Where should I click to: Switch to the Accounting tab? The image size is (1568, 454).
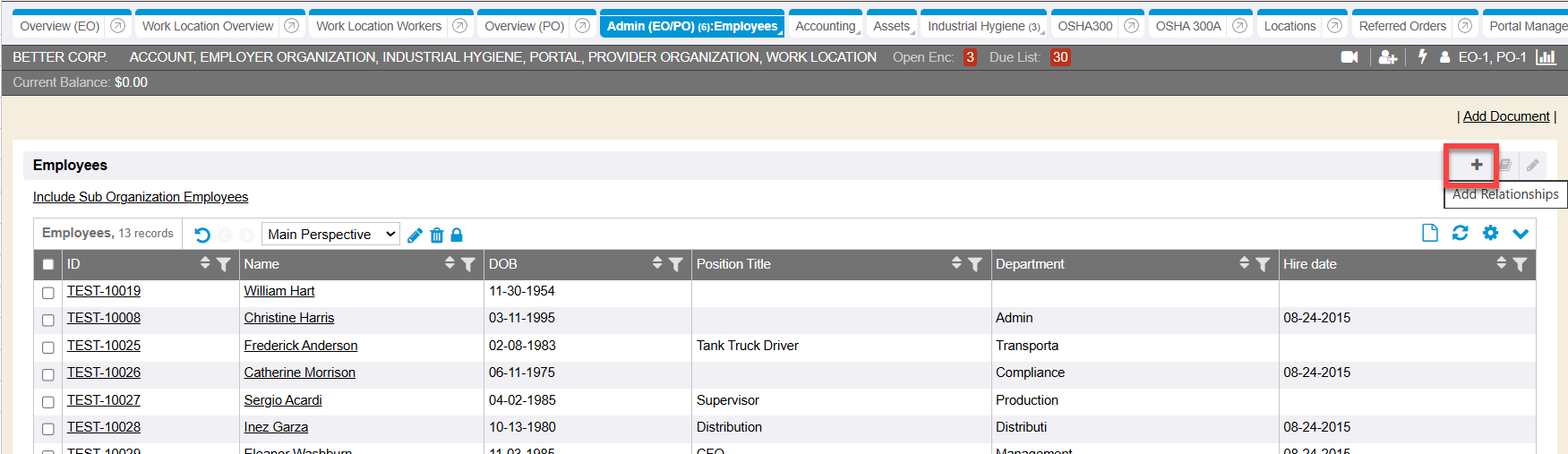pyautogui.click(x=825, y=26)
